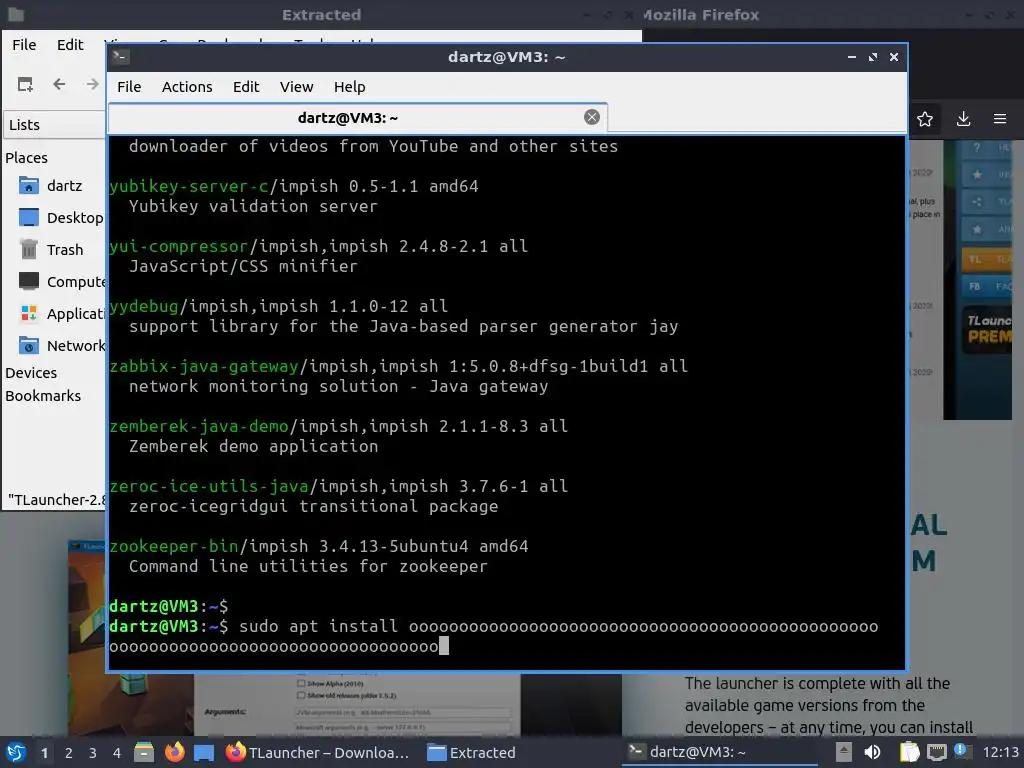Click the network status tray icon
This screenshot has width=1024, height=768.
tap(937, 752)
